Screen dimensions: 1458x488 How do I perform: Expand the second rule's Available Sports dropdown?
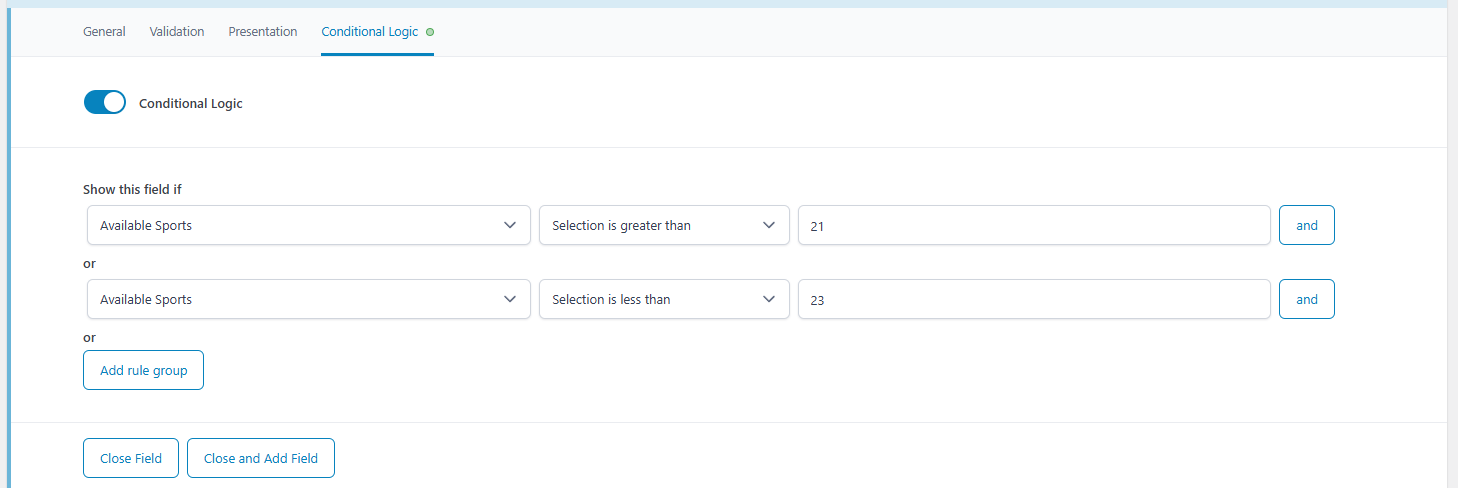[x=309, y=299]
